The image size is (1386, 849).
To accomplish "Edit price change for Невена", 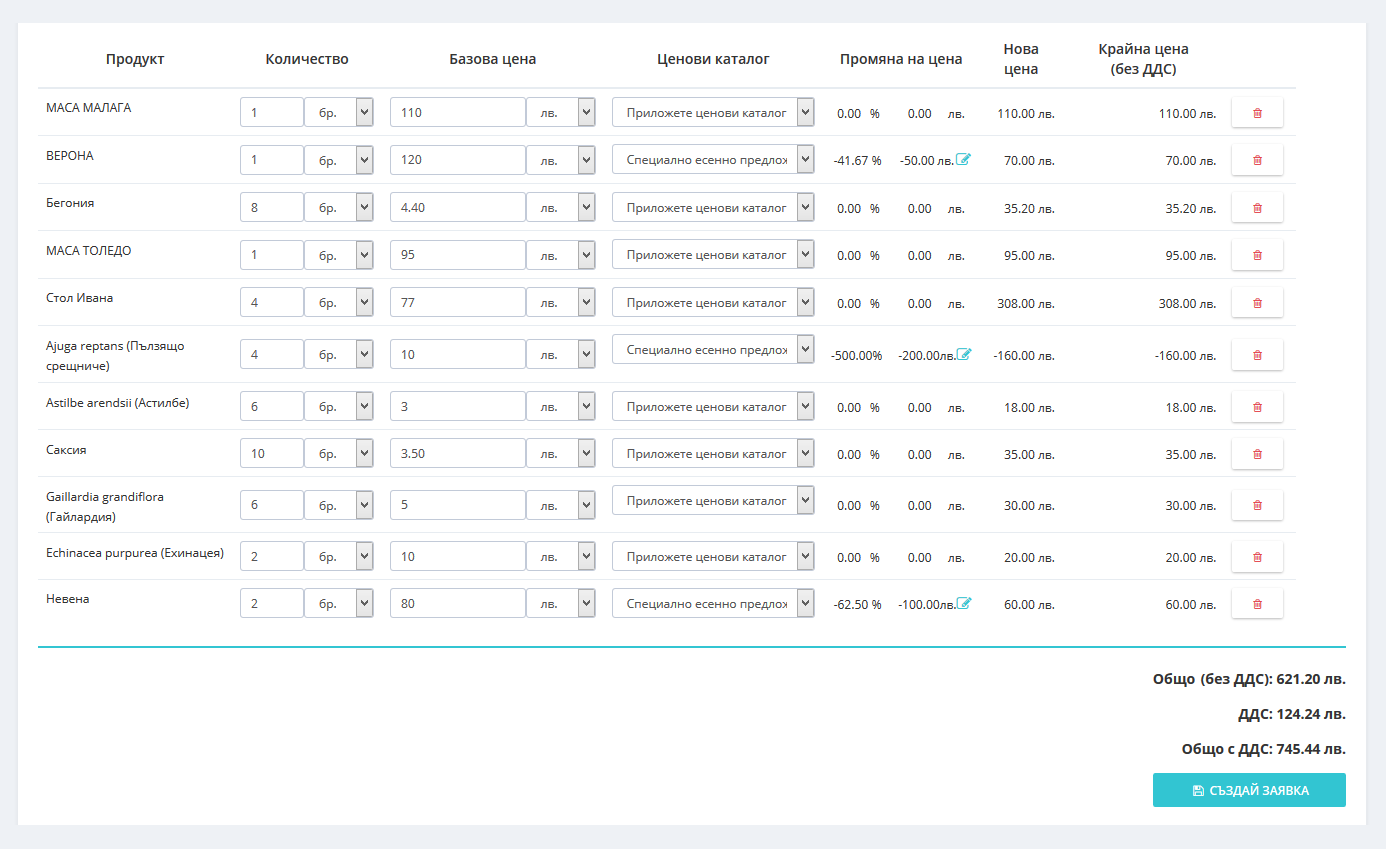I will [963, 603].
